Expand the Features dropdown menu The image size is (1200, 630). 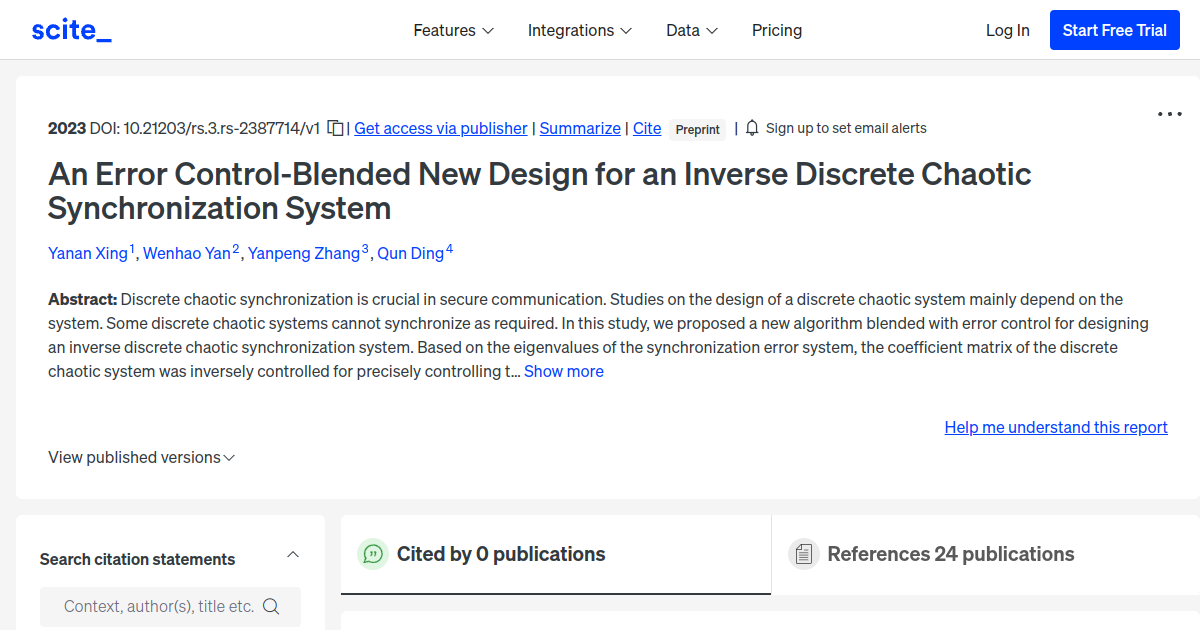click(x=454, y=30)
